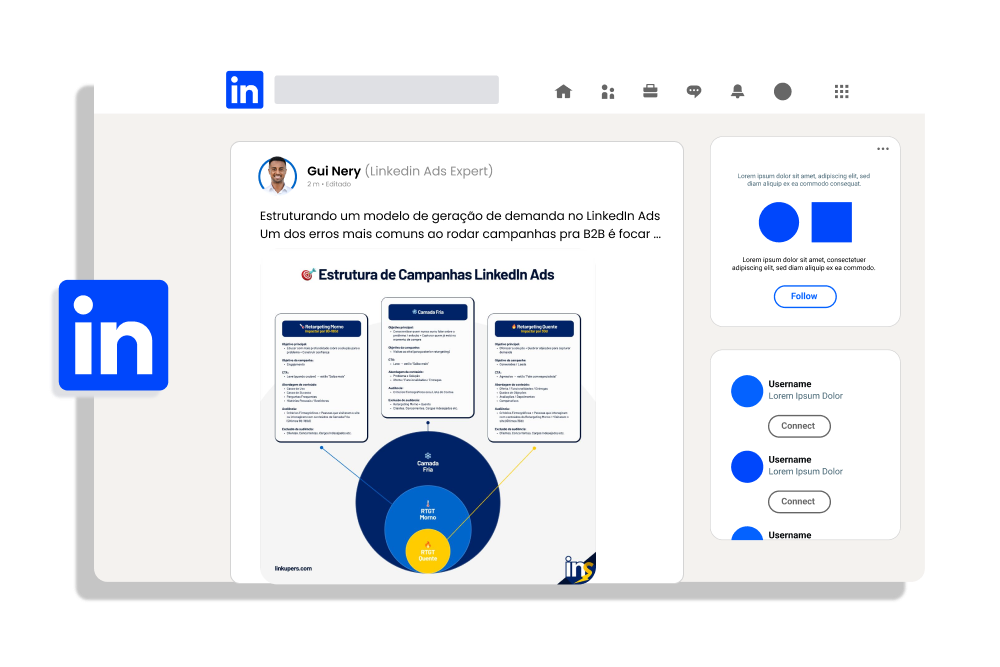The image size is (1000, 667).
Task: Select the Jobs briefcase icon
Action: 650,90
